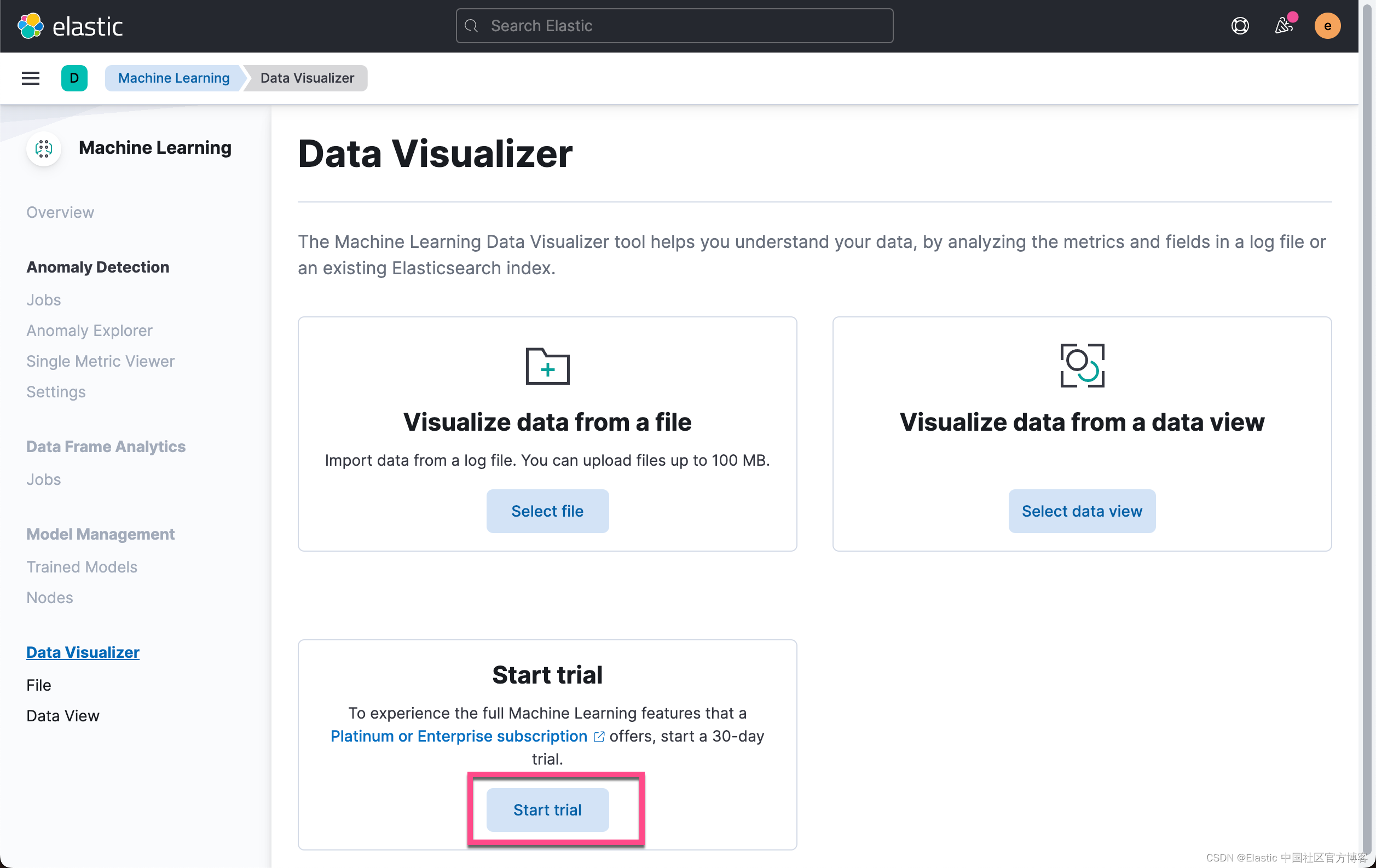Go to Single Metric Viewer
Image resolution: width=1376 pixels, height=868 pixels.
(100, 361)
